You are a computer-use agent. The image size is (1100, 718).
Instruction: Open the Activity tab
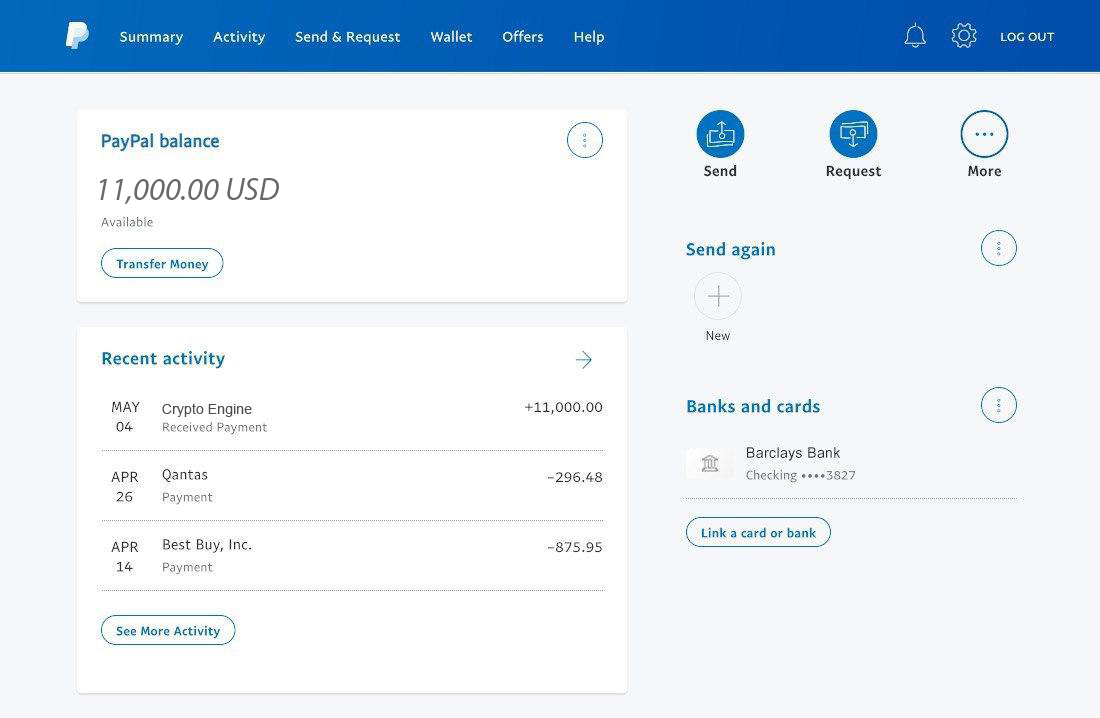click(x=239, y=36)
